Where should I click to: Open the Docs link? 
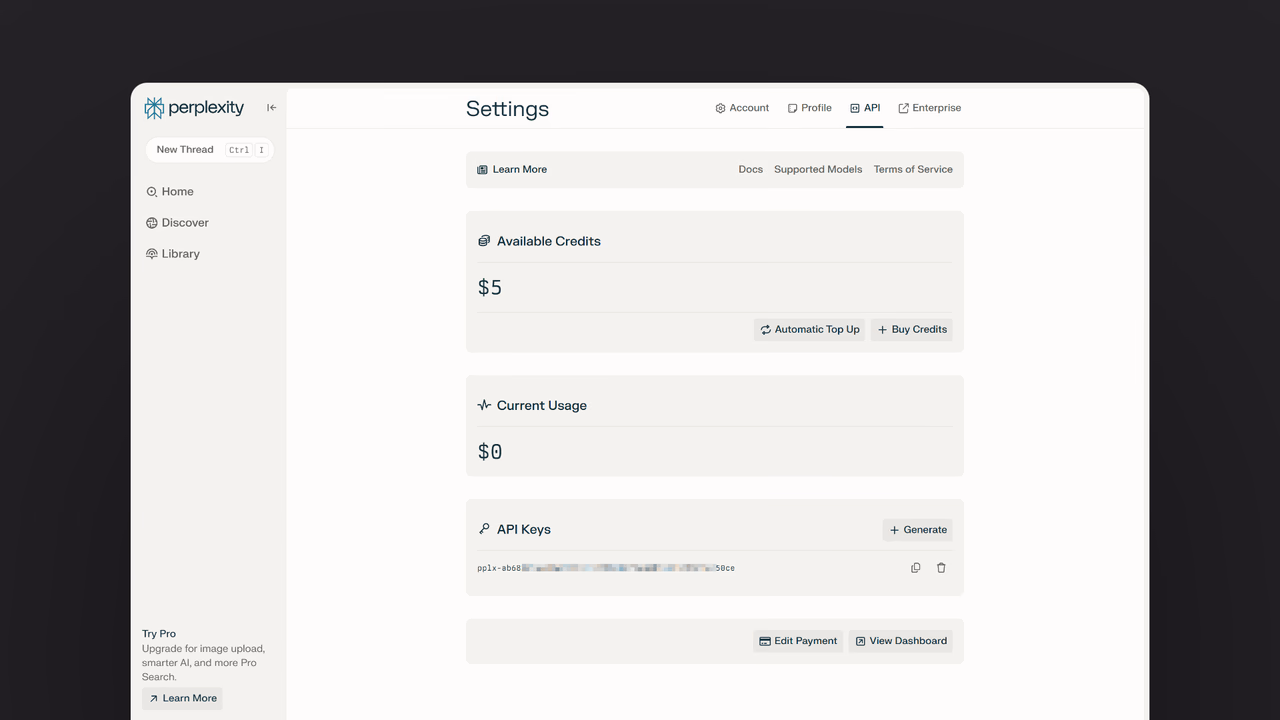tap(751, 170)
